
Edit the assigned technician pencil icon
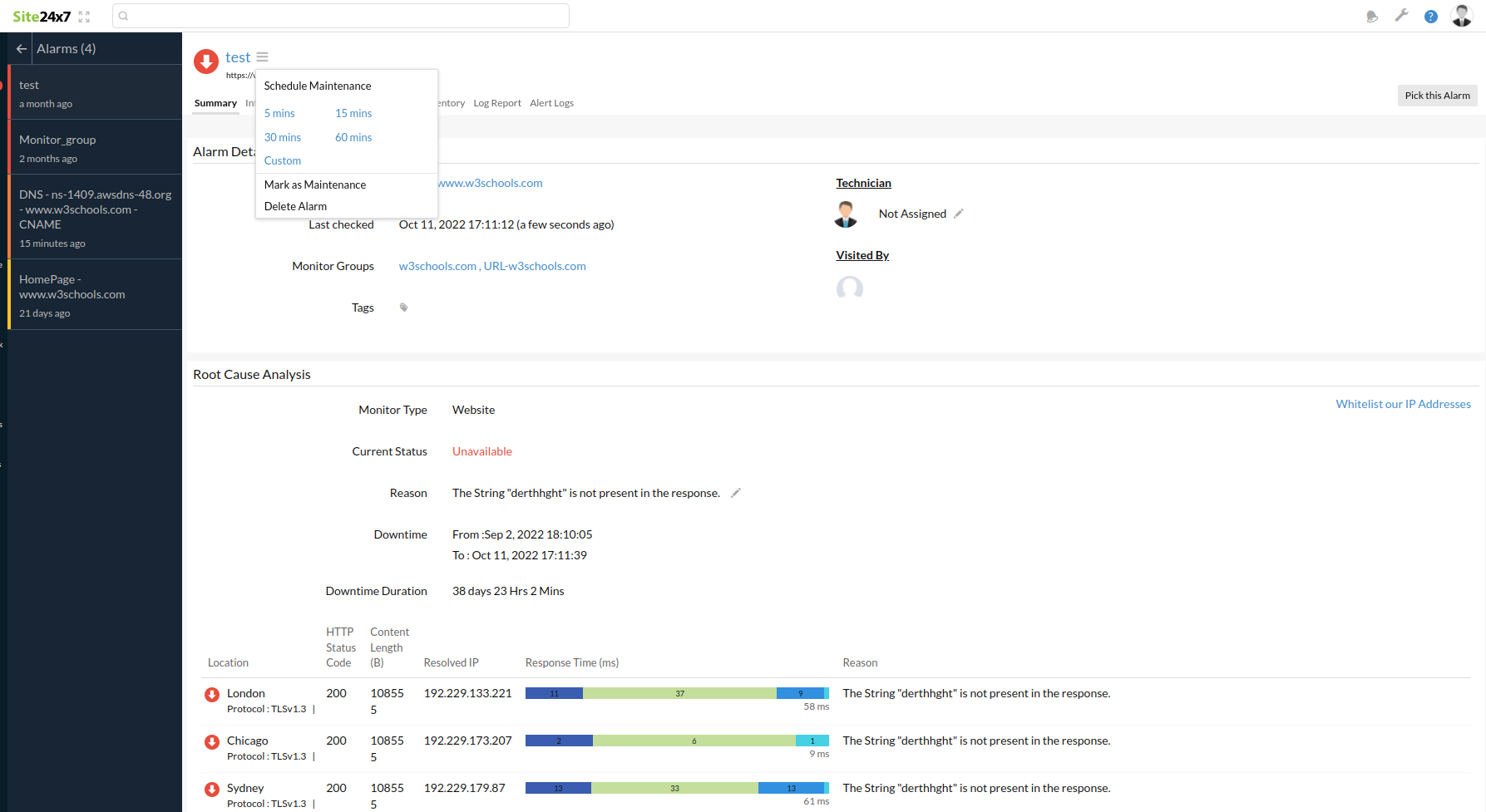[958, 214]
